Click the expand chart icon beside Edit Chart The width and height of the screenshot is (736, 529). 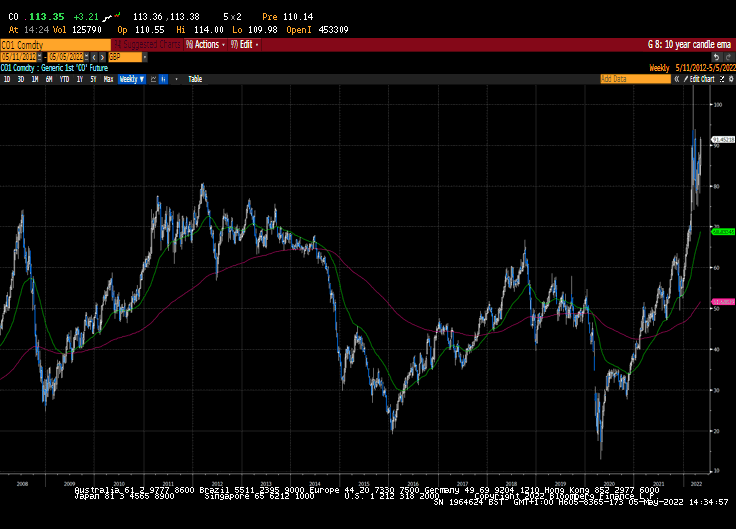(x=722, y=79)
